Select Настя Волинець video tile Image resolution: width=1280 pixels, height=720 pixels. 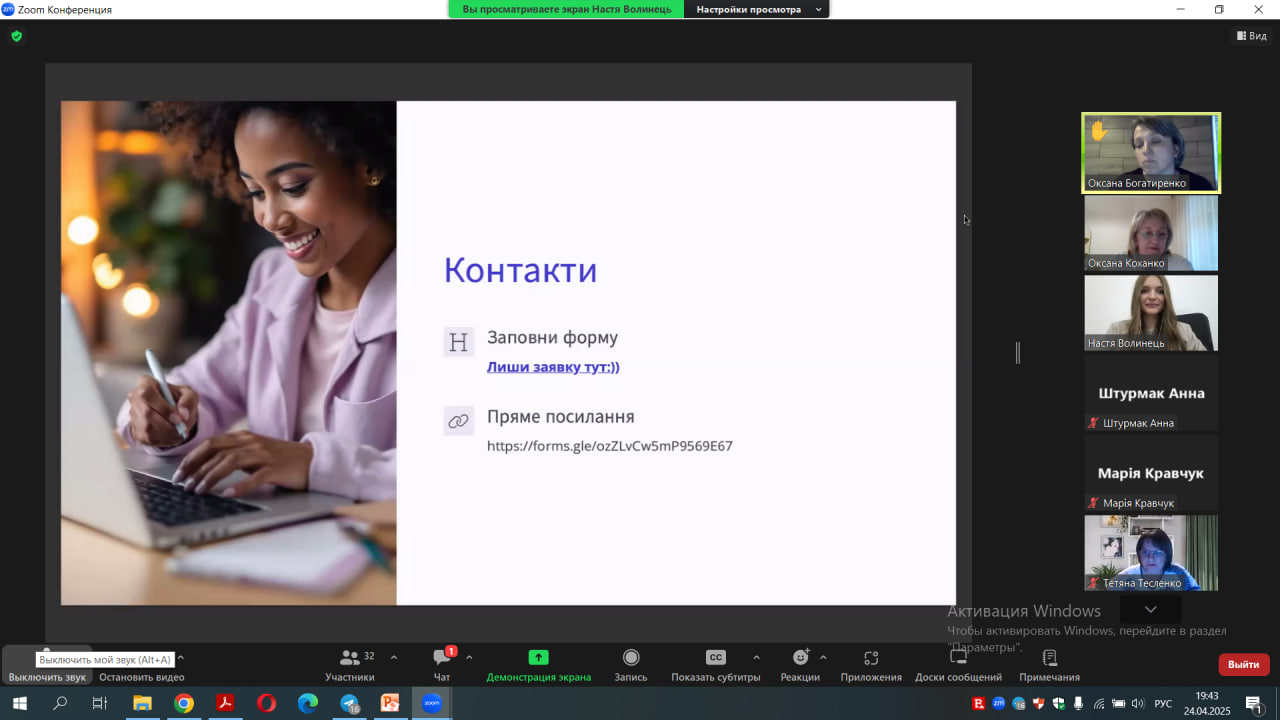click(1151, 313)
